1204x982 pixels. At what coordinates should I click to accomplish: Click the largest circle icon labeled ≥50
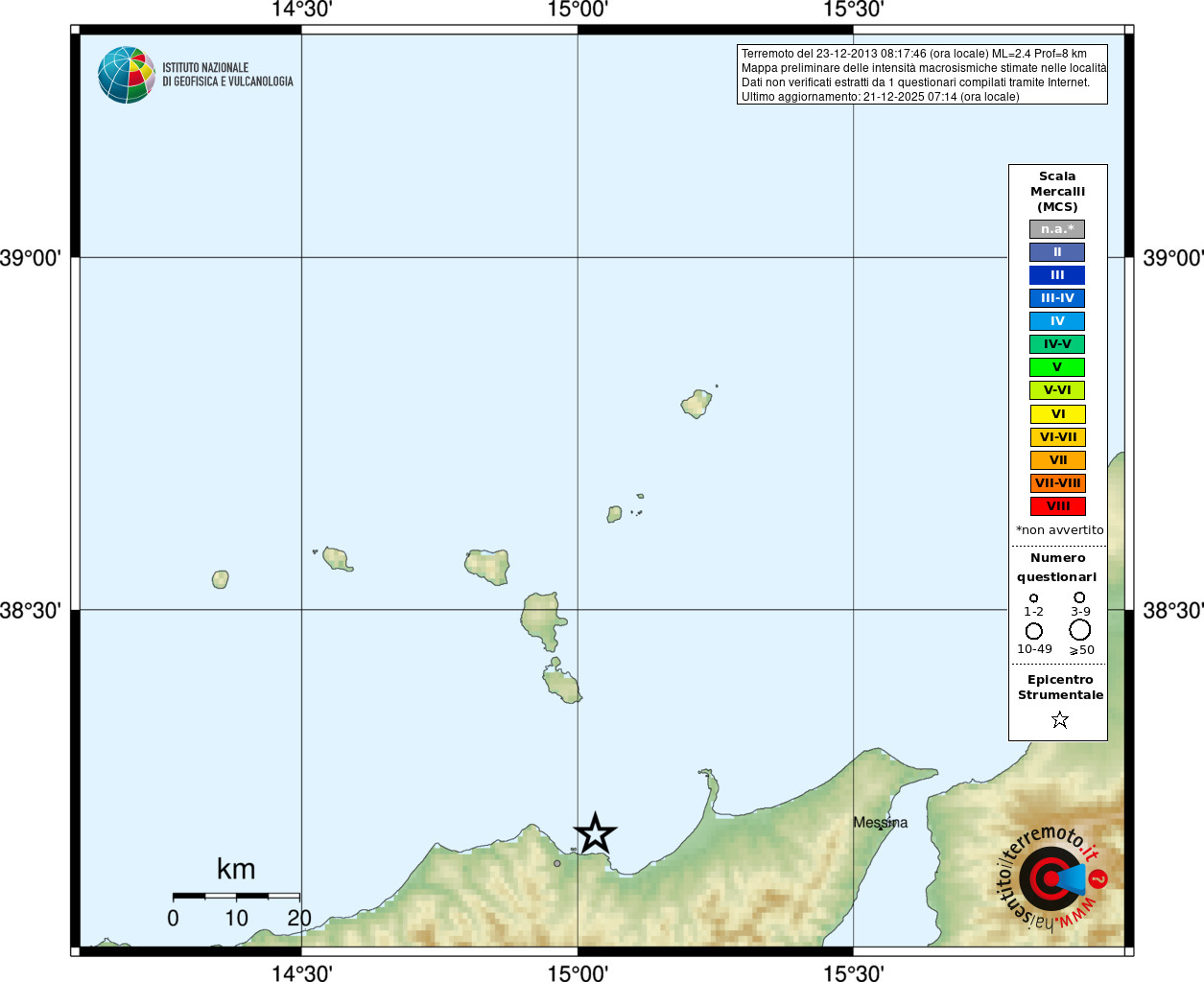tap(1080, 630)
